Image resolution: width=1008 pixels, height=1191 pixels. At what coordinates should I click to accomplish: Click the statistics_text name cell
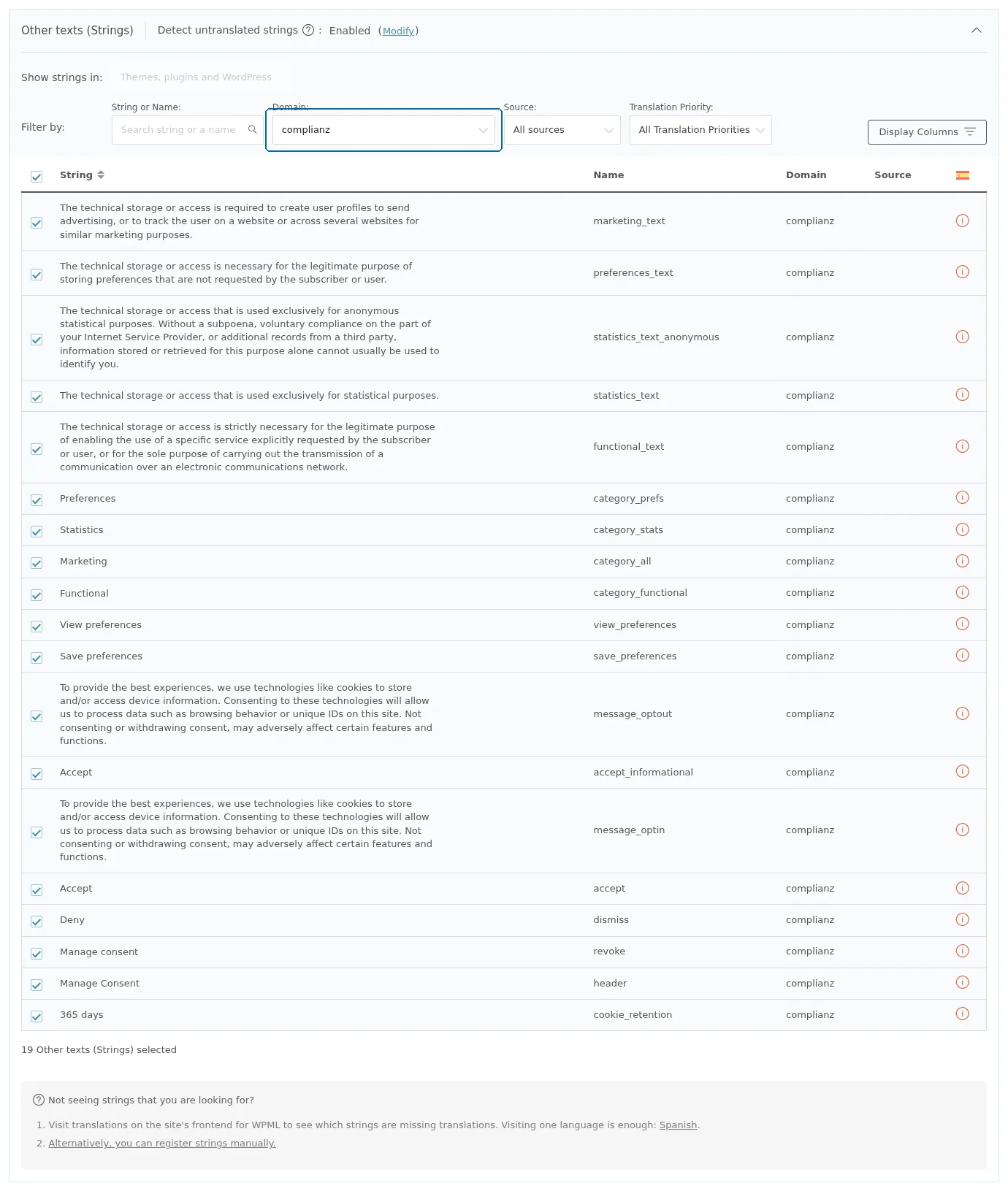point(626,396)
